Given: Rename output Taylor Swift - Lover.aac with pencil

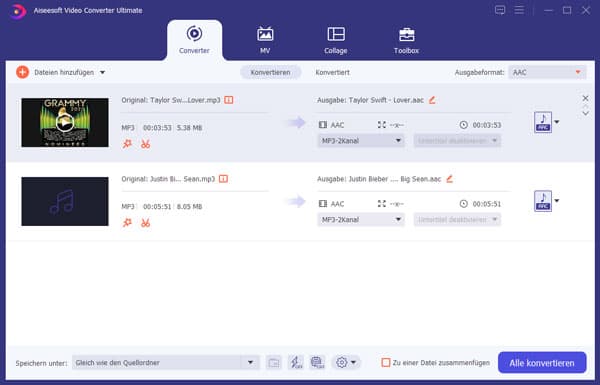Looking at the screenshot, I should pyautogui.click(x=432, y=100).
